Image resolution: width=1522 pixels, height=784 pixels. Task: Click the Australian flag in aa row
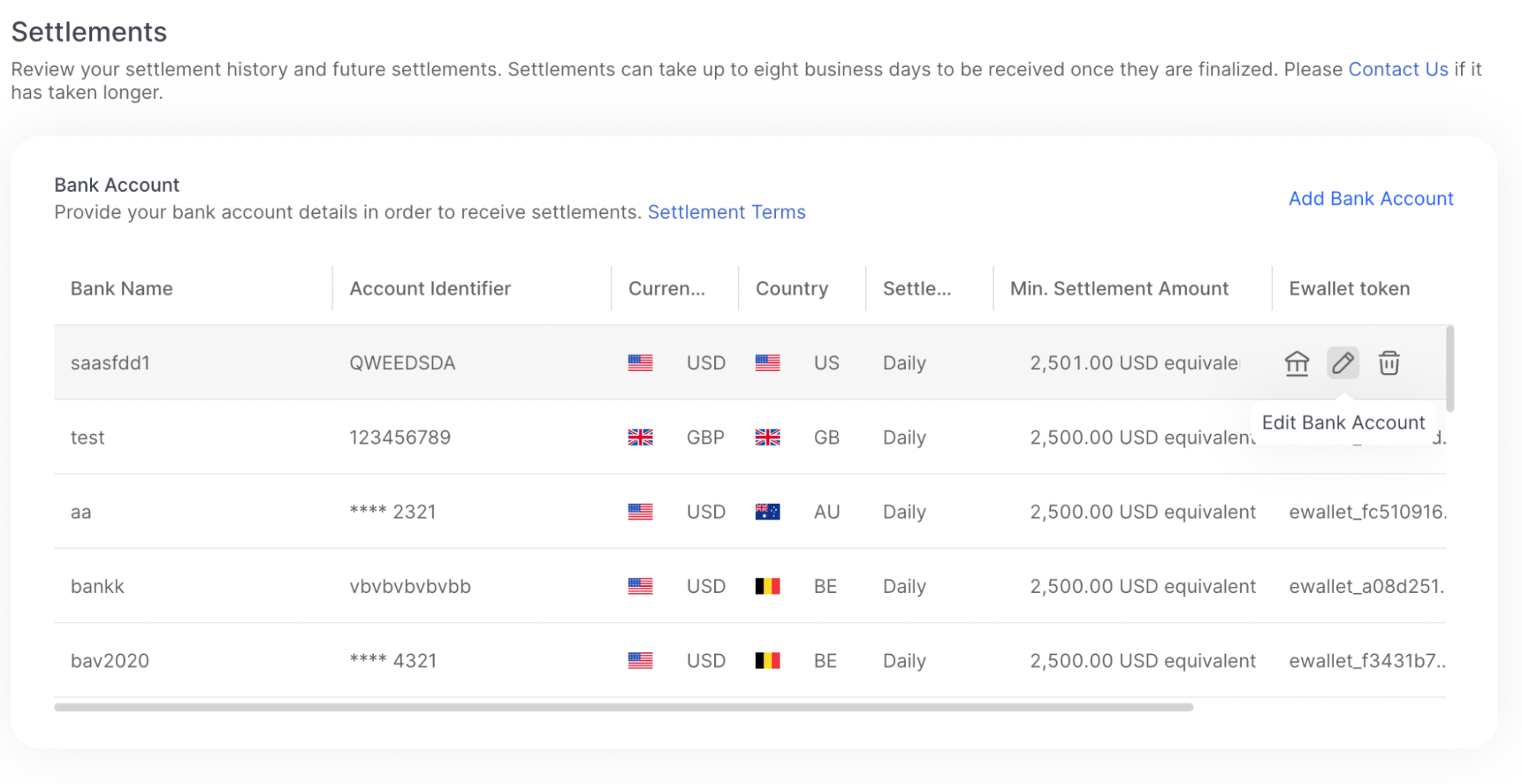pyautogui.click(x=767, y=512)
